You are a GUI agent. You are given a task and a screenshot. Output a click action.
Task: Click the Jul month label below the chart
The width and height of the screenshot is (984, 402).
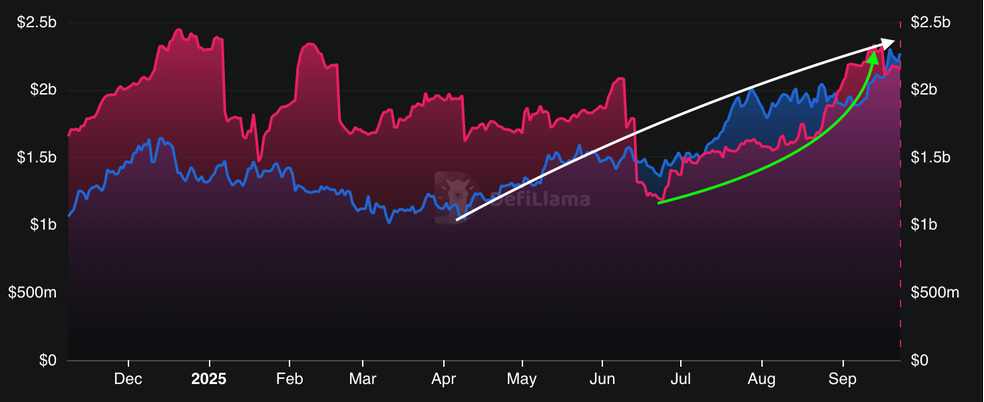point(680,379)
